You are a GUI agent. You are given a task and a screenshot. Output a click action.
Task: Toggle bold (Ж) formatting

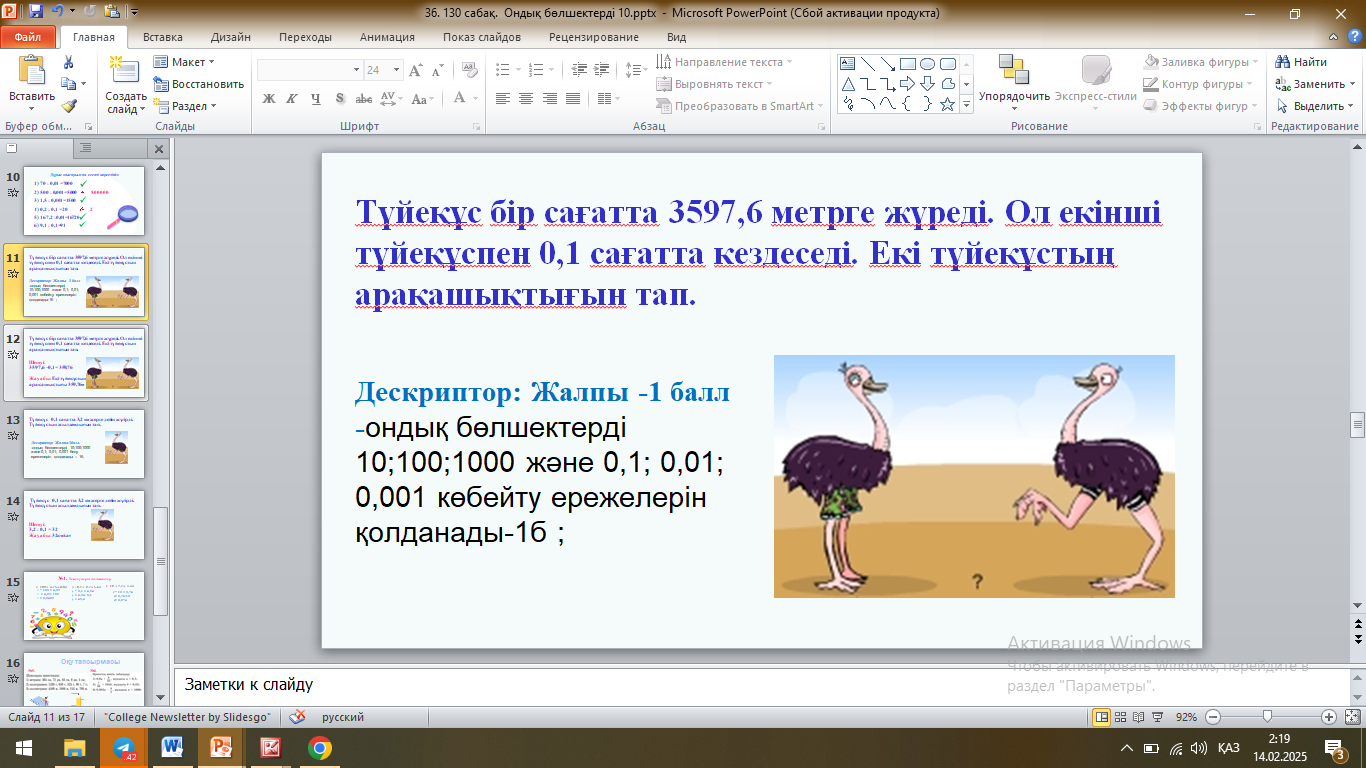tap(268, 98)
